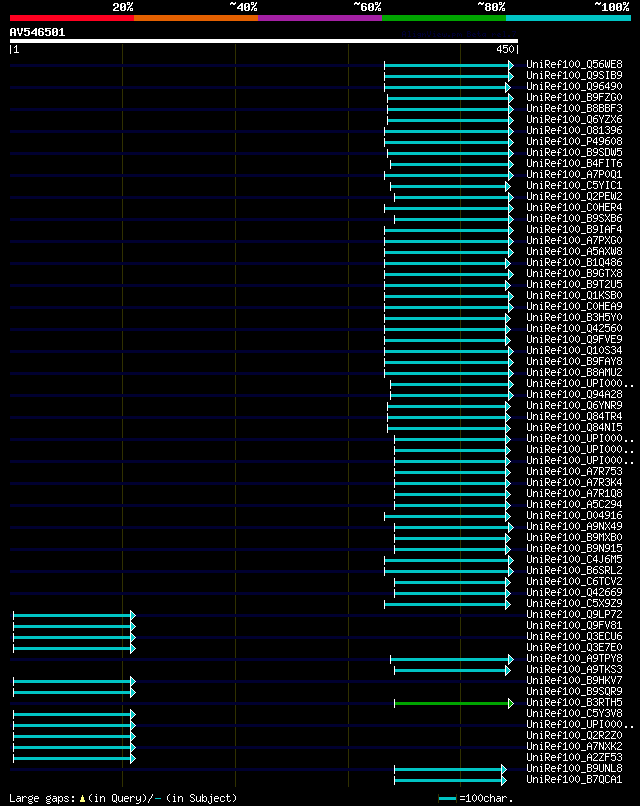The image size is (640, 806).
Task: Open hit UniRef100_B3RTH5
Action: pos(574,702)
